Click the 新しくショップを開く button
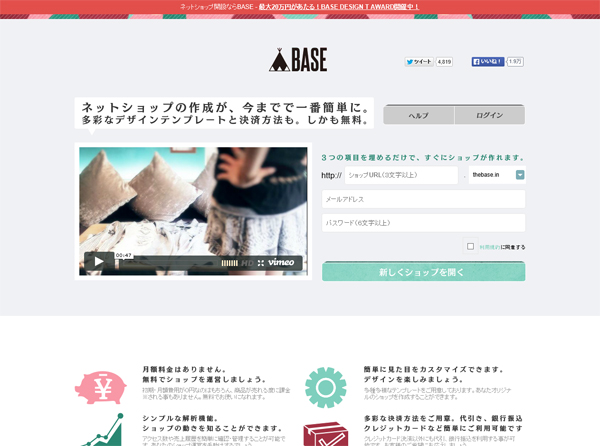This screenshot has width=600, height=446. click(x=423, y=271)
